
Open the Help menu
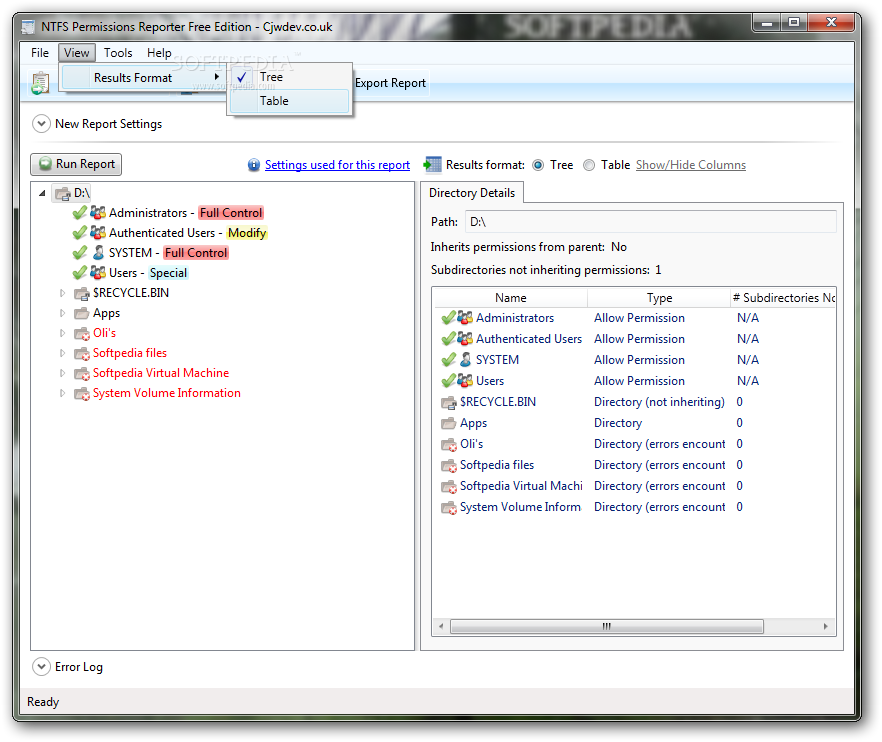(159, 53)
